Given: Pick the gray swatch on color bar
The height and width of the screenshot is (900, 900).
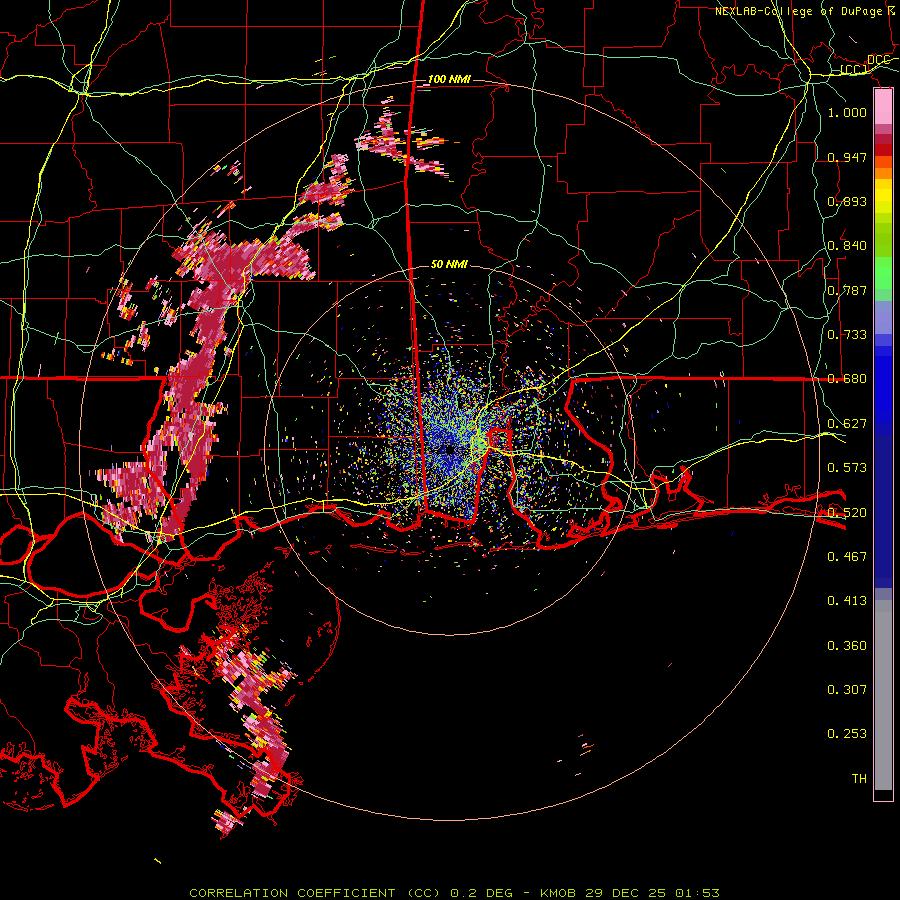Looking at the screenshot, I should point(883,695).
